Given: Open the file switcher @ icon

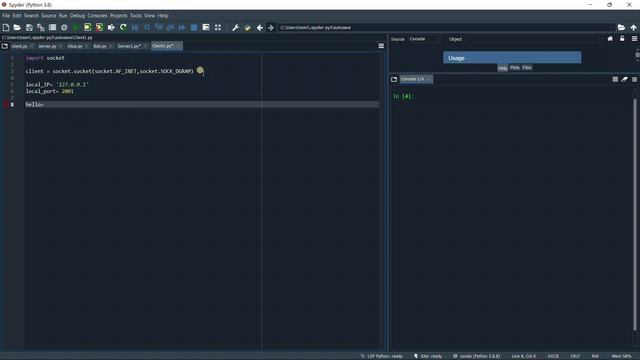Looking at the screenshot, I should [64, 27].
